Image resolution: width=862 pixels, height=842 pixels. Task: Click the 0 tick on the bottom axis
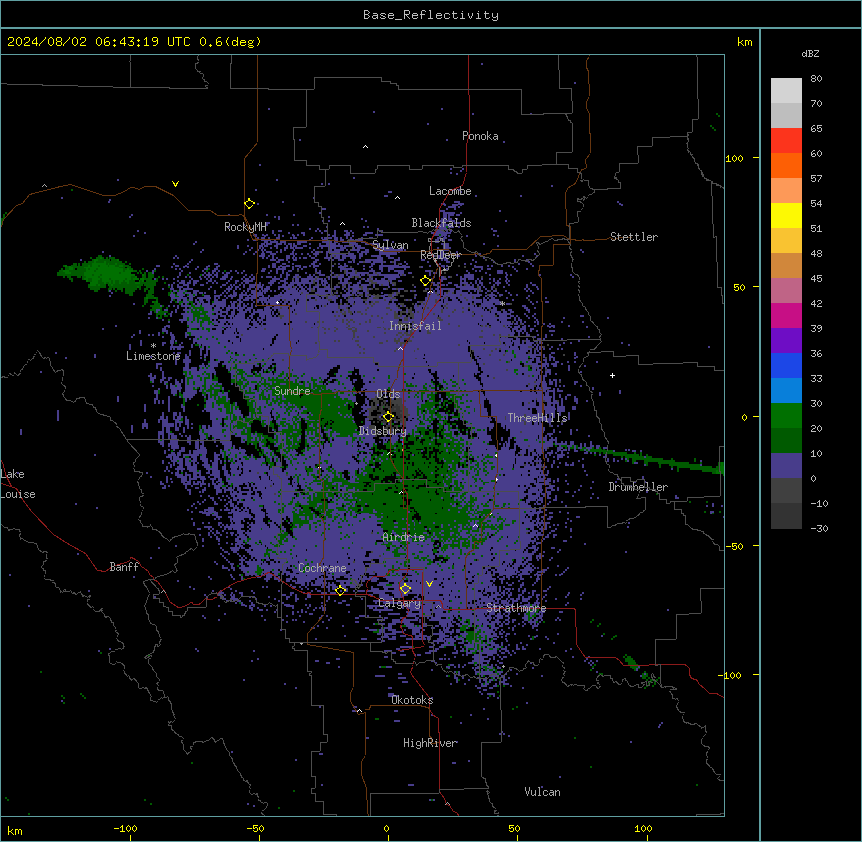386,828
